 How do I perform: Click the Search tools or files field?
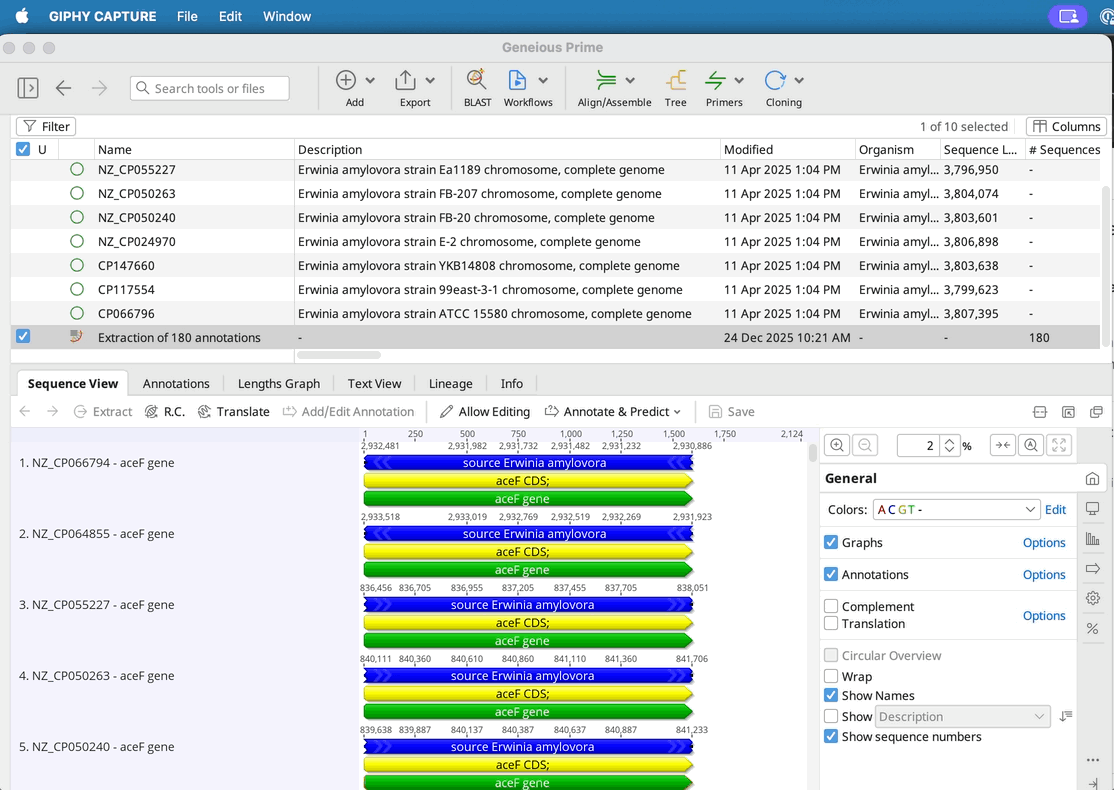click(x=210, y=89)
